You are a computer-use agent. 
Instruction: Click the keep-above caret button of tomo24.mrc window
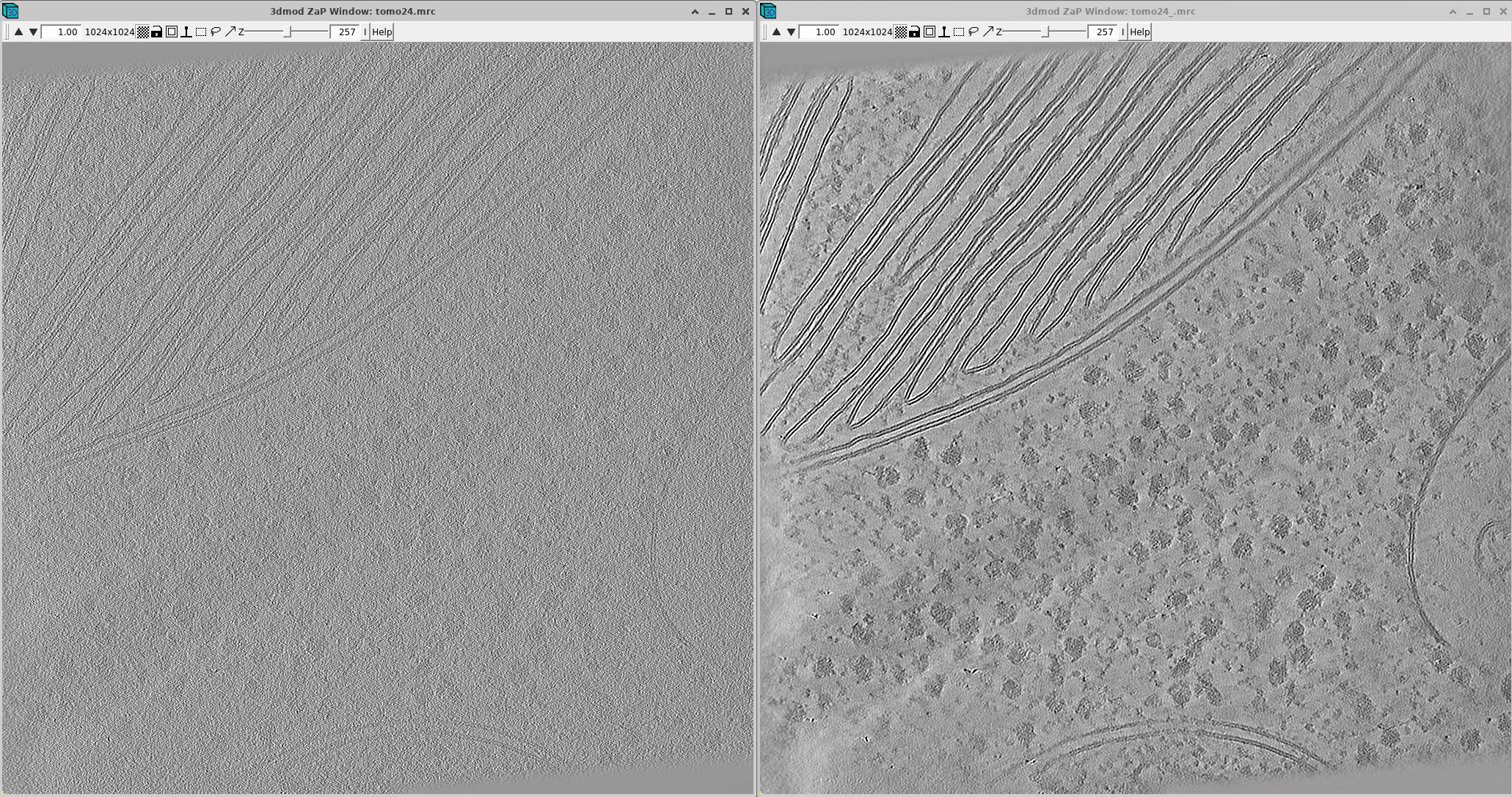pyautogui.click(x=695, y=12)
